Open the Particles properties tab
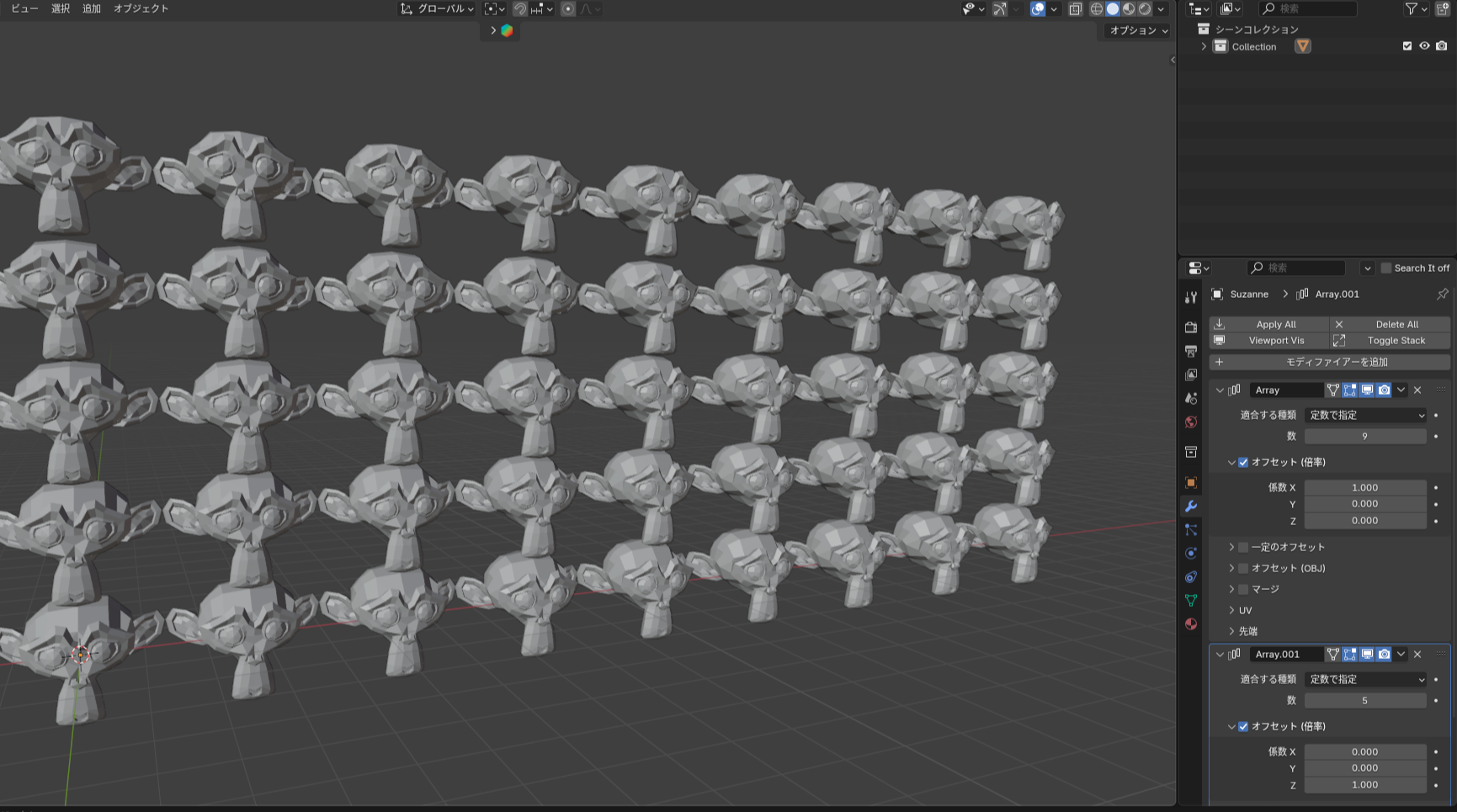The height and width of the screenshot is (812, 1457). click(1191, 529)
